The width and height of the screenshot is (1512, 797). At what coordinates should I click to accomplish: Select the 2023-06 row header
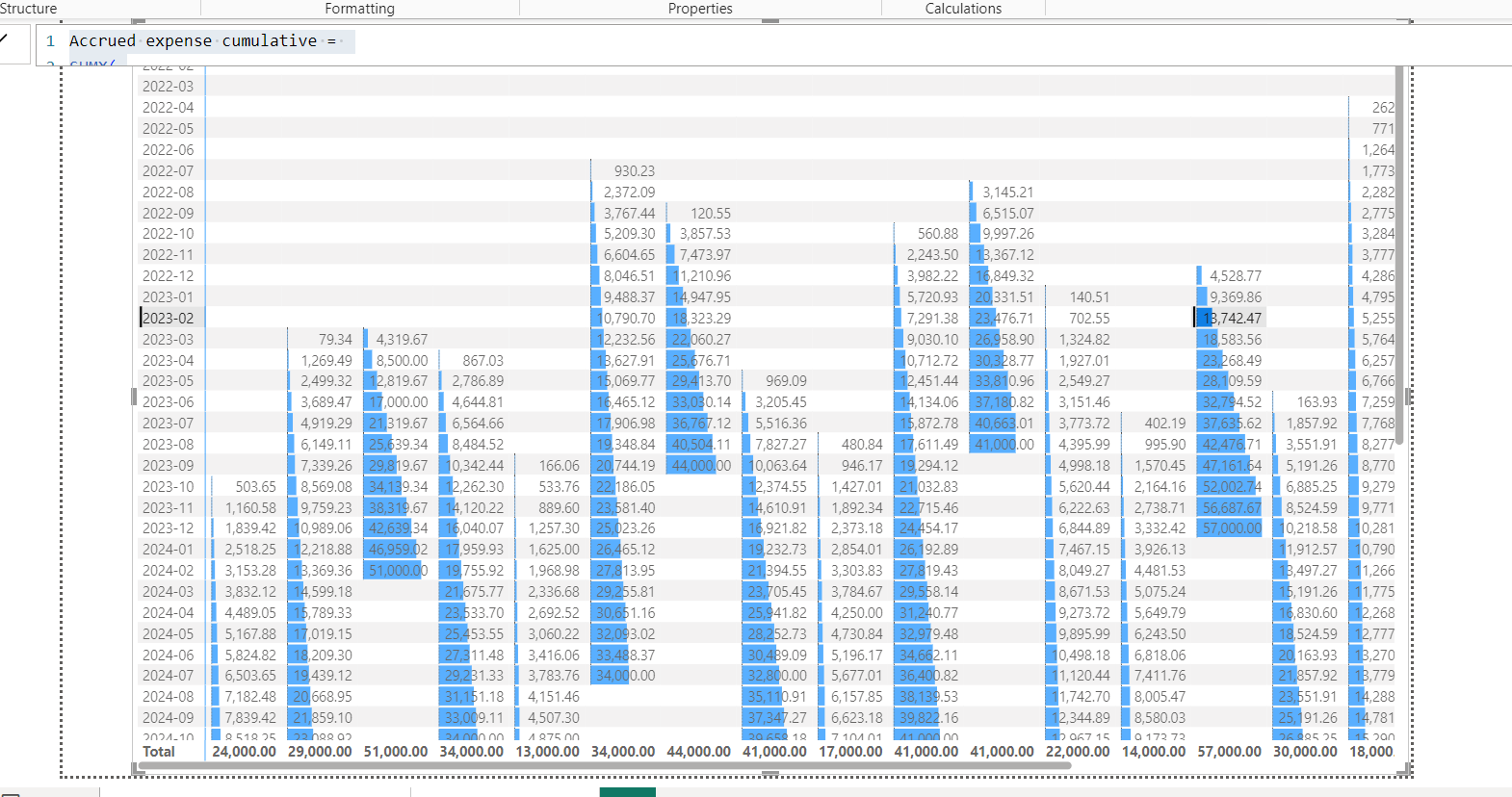[x=168, y=402]
